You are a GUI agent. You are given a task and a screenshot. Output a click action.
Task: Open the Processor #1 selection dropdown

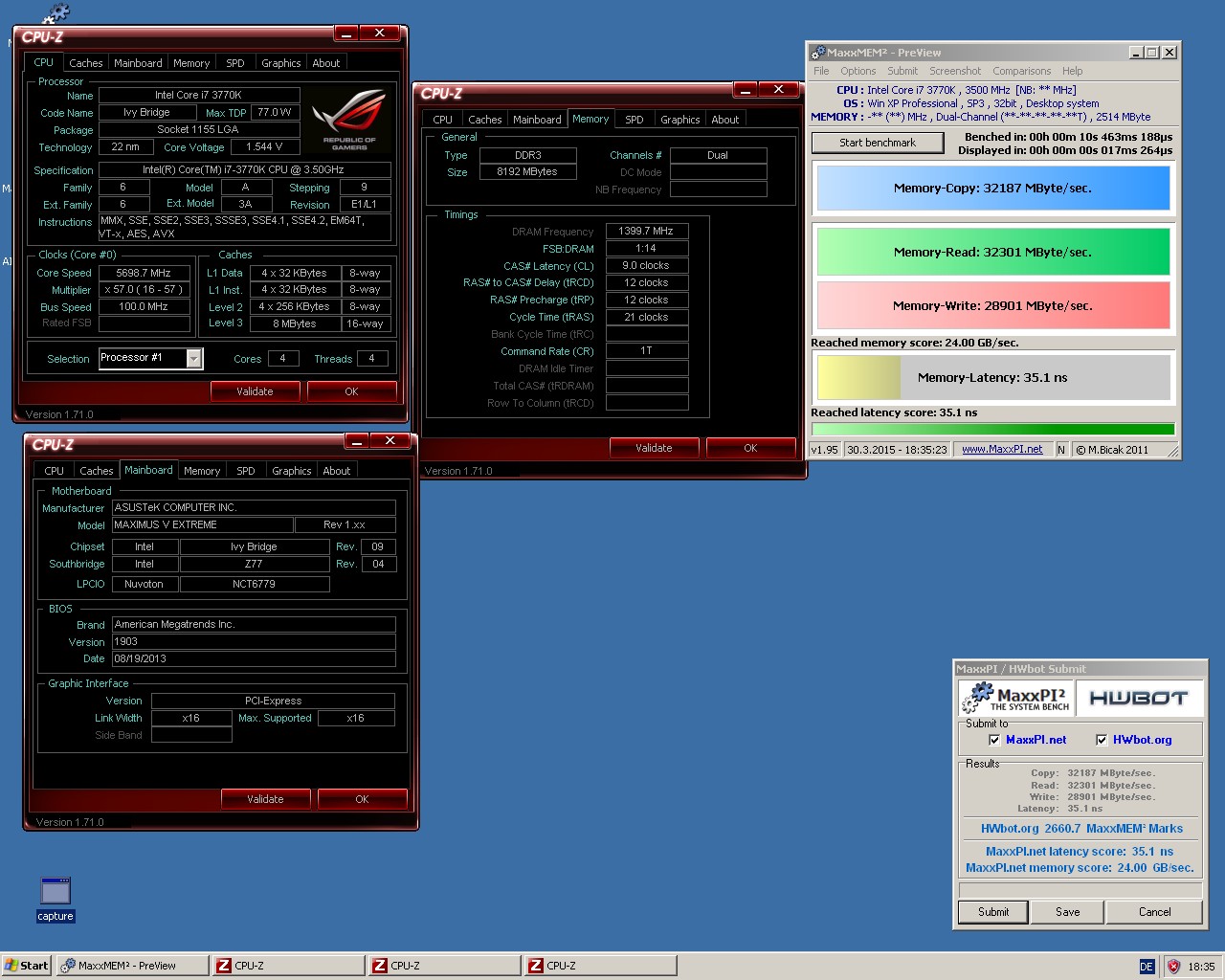pyautogui.click(x=193, y=359)
